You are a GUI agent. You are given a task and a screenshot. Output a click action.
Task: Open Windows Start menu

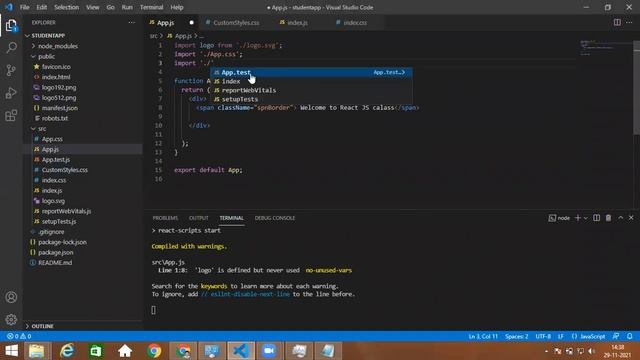11,351
